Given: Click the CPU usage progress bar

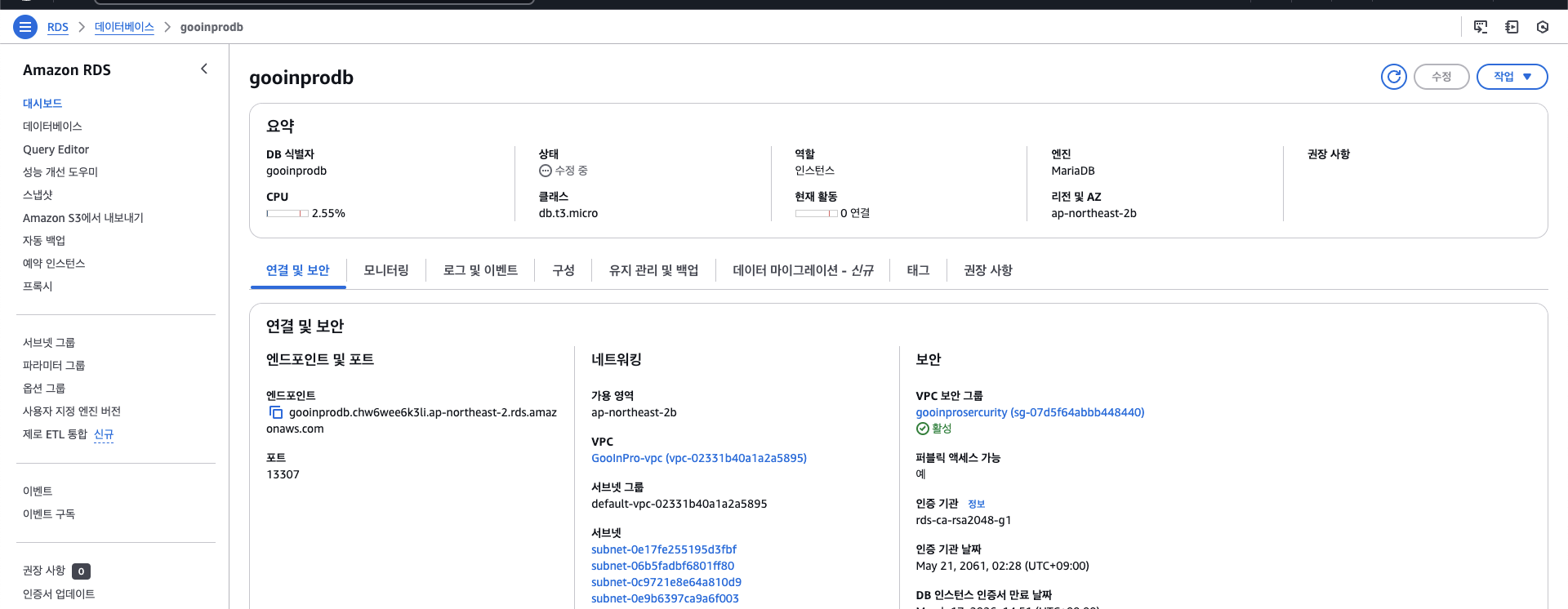Looking at the screenshot, I should 287,213.
